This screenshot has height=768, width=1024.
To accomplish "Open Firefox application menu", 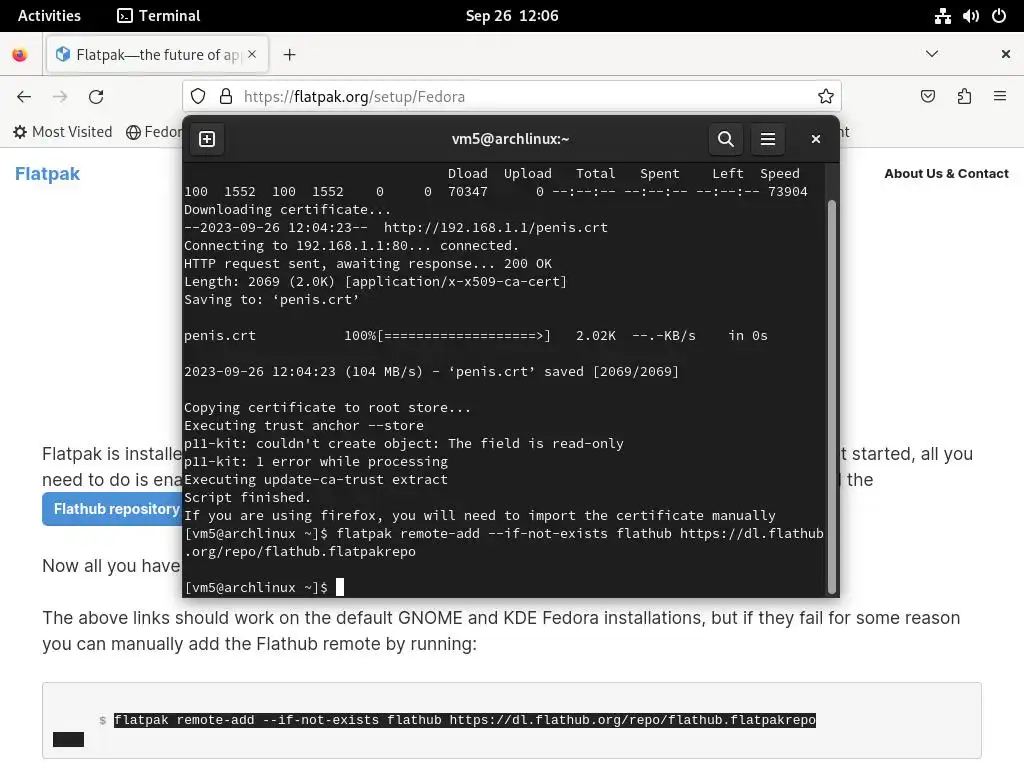I will (1000, 97).
